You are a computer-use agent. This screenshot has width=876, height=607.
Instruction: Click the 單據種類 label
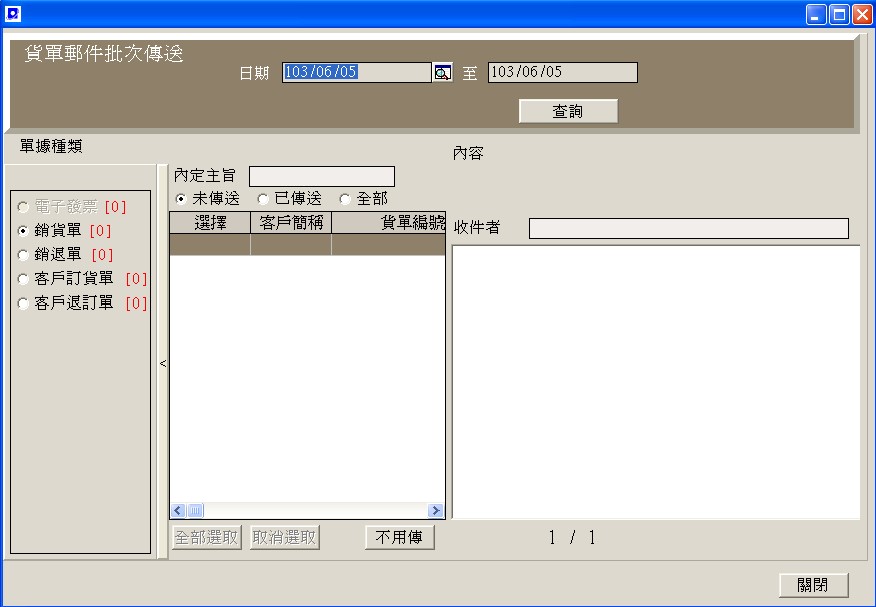pos(51,147)
